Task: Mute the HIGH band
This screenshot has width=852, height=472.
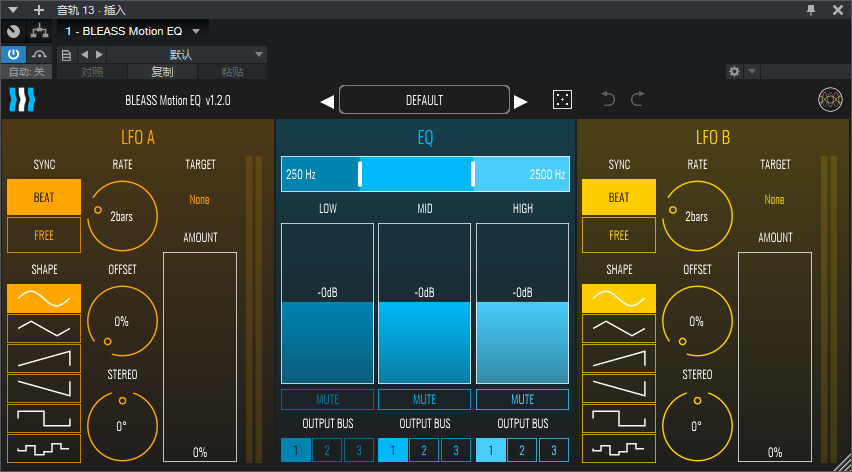Action: point(522,400)
